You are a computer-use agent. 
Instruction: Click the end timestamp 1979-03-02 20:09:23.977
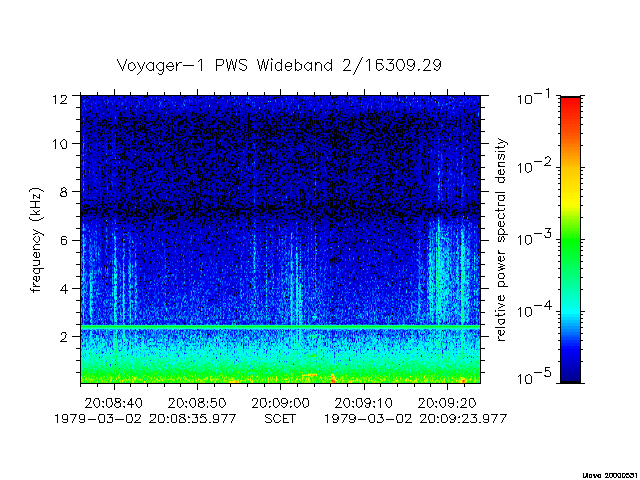[416, 419]
